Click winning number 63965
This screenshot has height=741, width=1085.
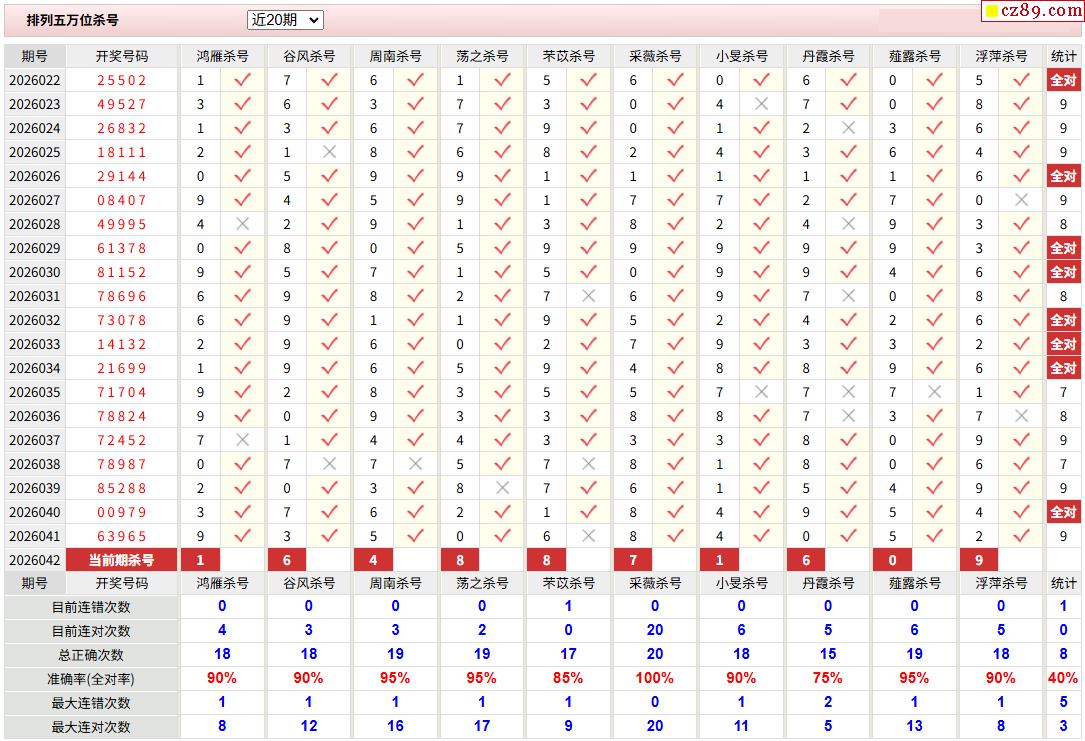122,536
